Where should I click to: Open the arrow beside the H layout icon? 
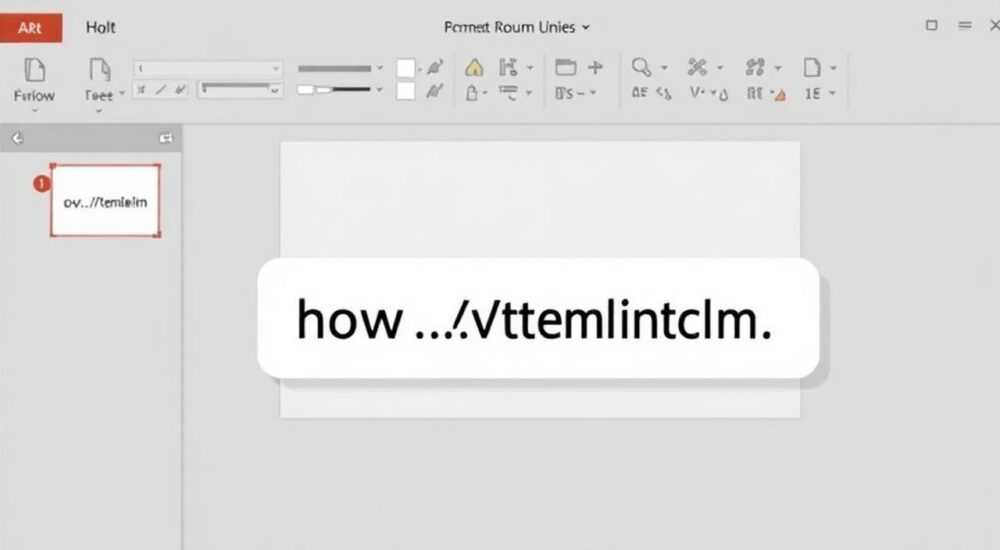pos(529,68)
